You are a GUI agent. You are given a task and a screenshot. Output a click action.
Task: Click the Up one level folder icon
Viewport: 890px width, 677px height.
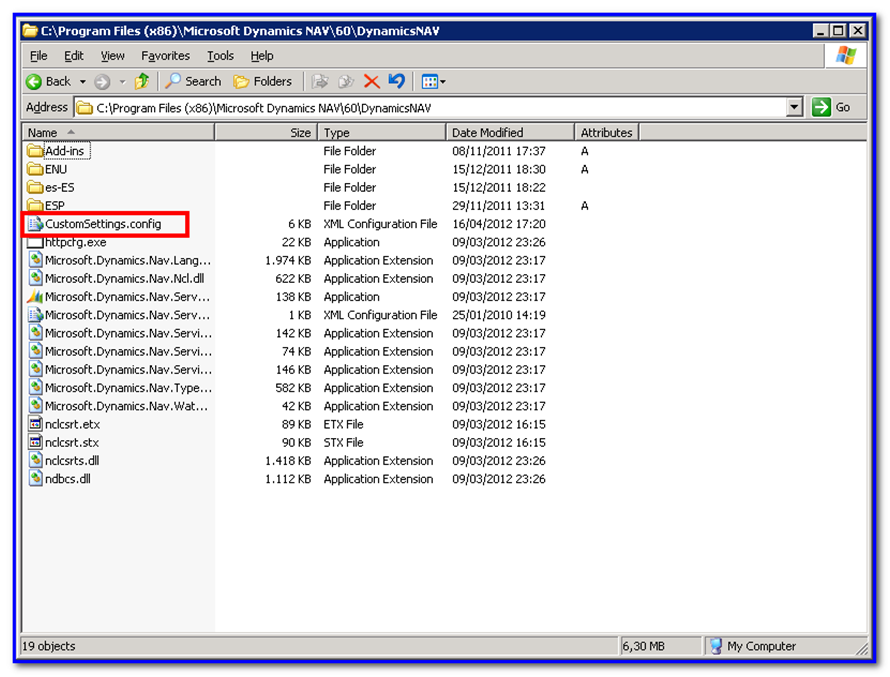tap(143, 81)
